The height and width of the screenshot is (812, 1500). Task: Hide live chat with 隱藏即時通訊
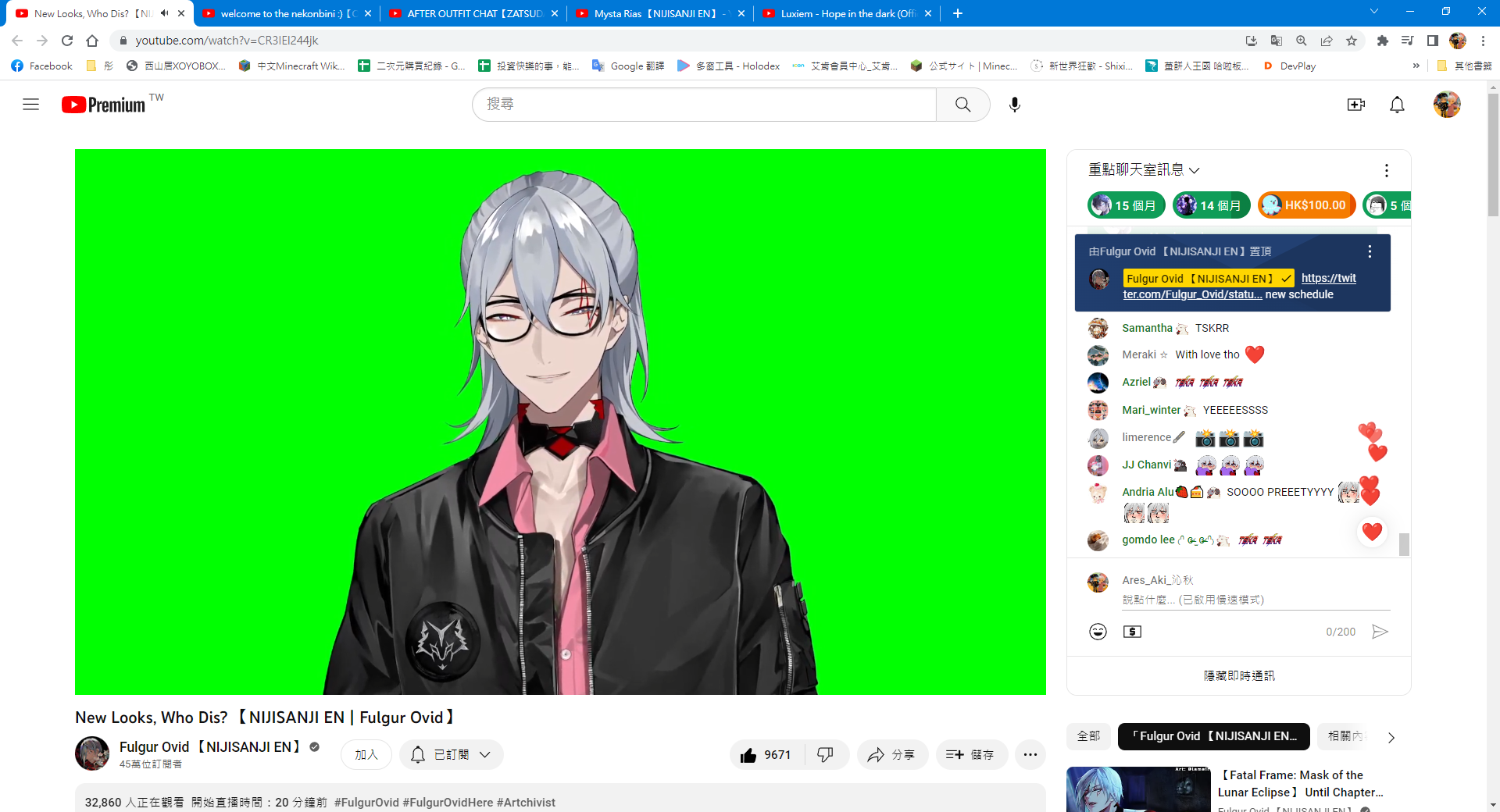1238,675
